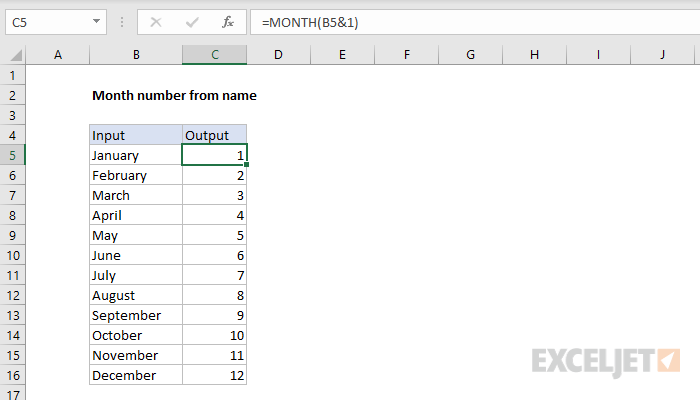The width and height of the screenshot is (700, 400).
Task: Click the Enter checkmark formula icon
Action: tap(192, 22)
